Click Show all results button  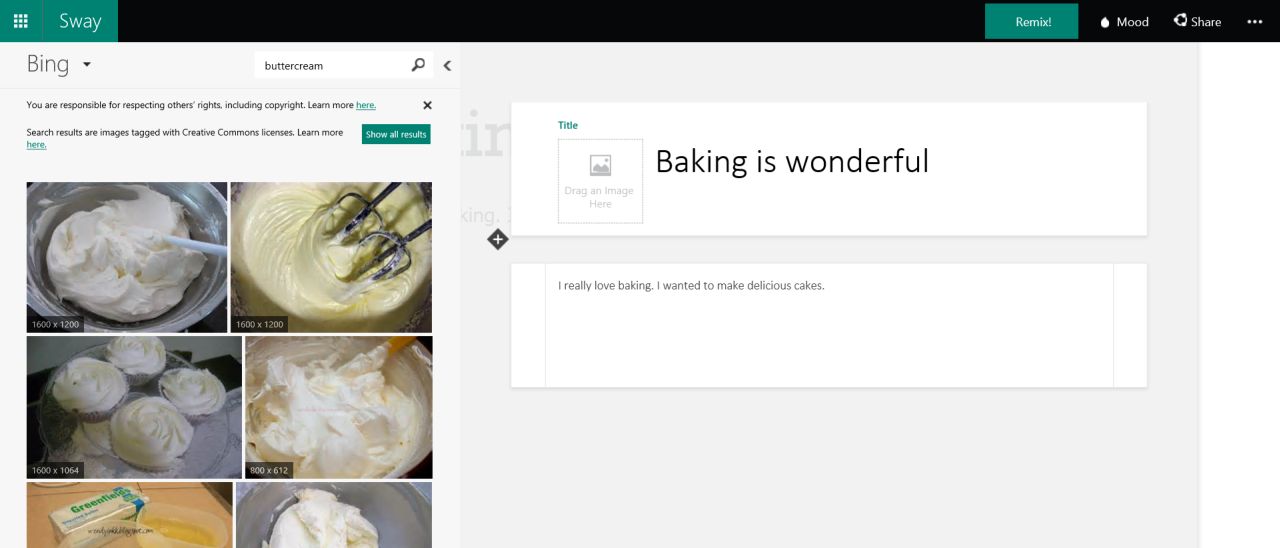(396, 134)
